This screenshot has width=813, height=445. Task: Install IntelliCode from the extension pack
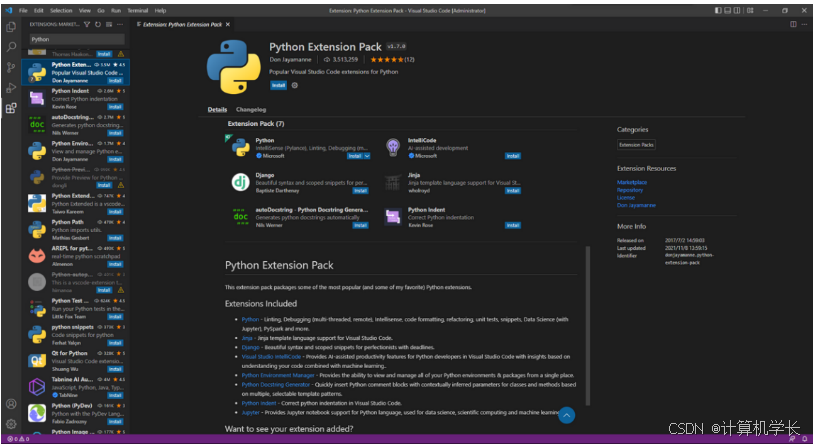[513, 156]
